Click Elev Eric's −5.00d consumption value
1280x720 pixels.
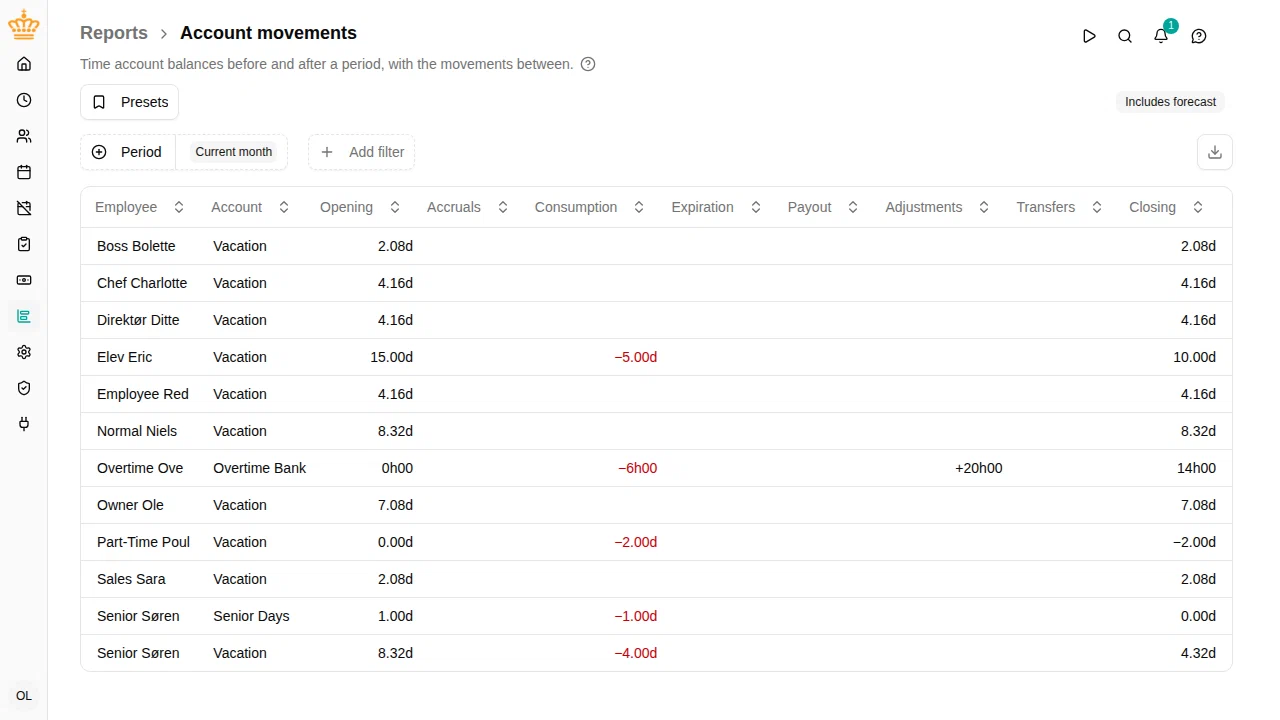click(x=636, y=357)
